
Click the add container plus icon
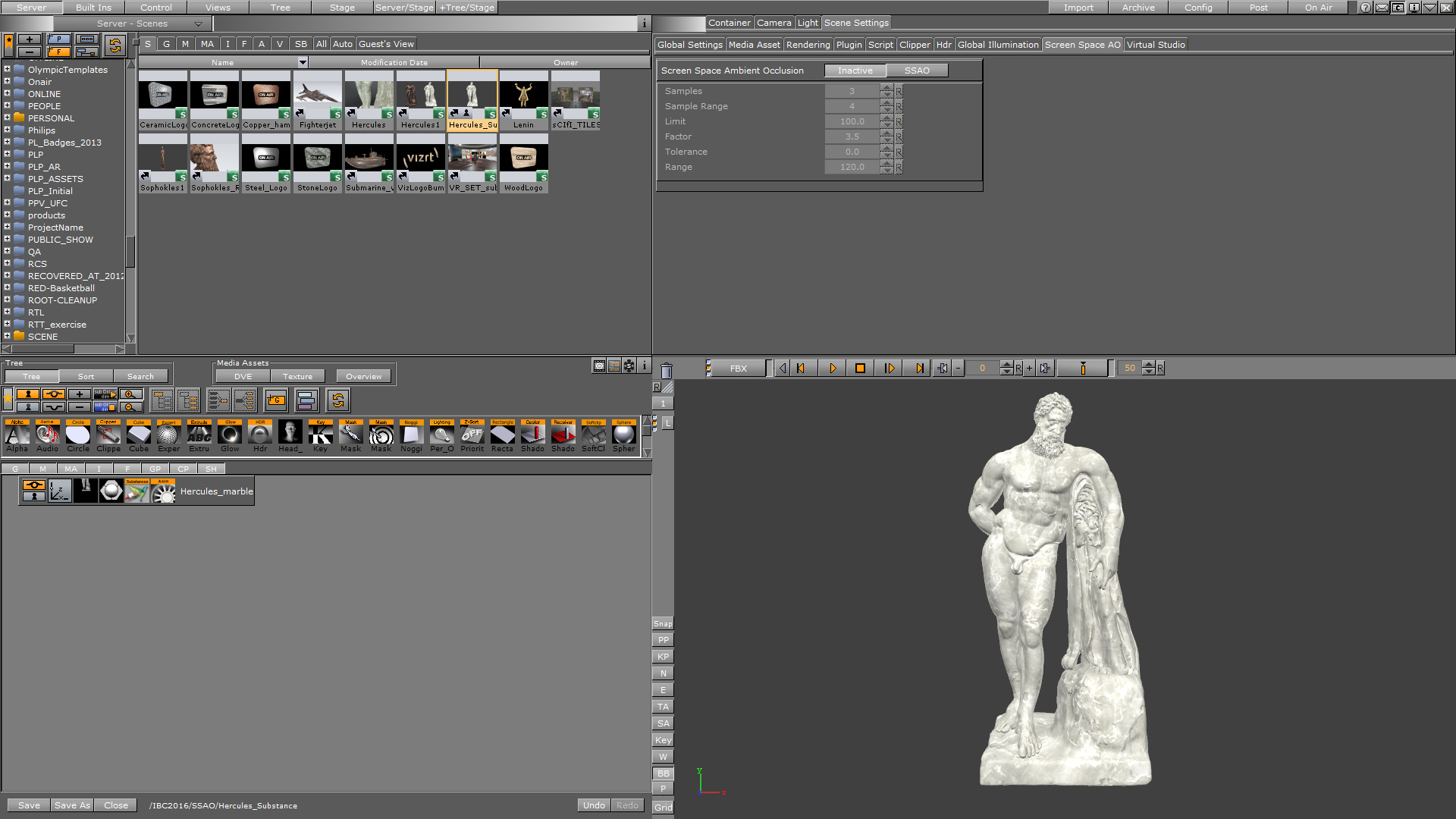click(x=79, y=394)
